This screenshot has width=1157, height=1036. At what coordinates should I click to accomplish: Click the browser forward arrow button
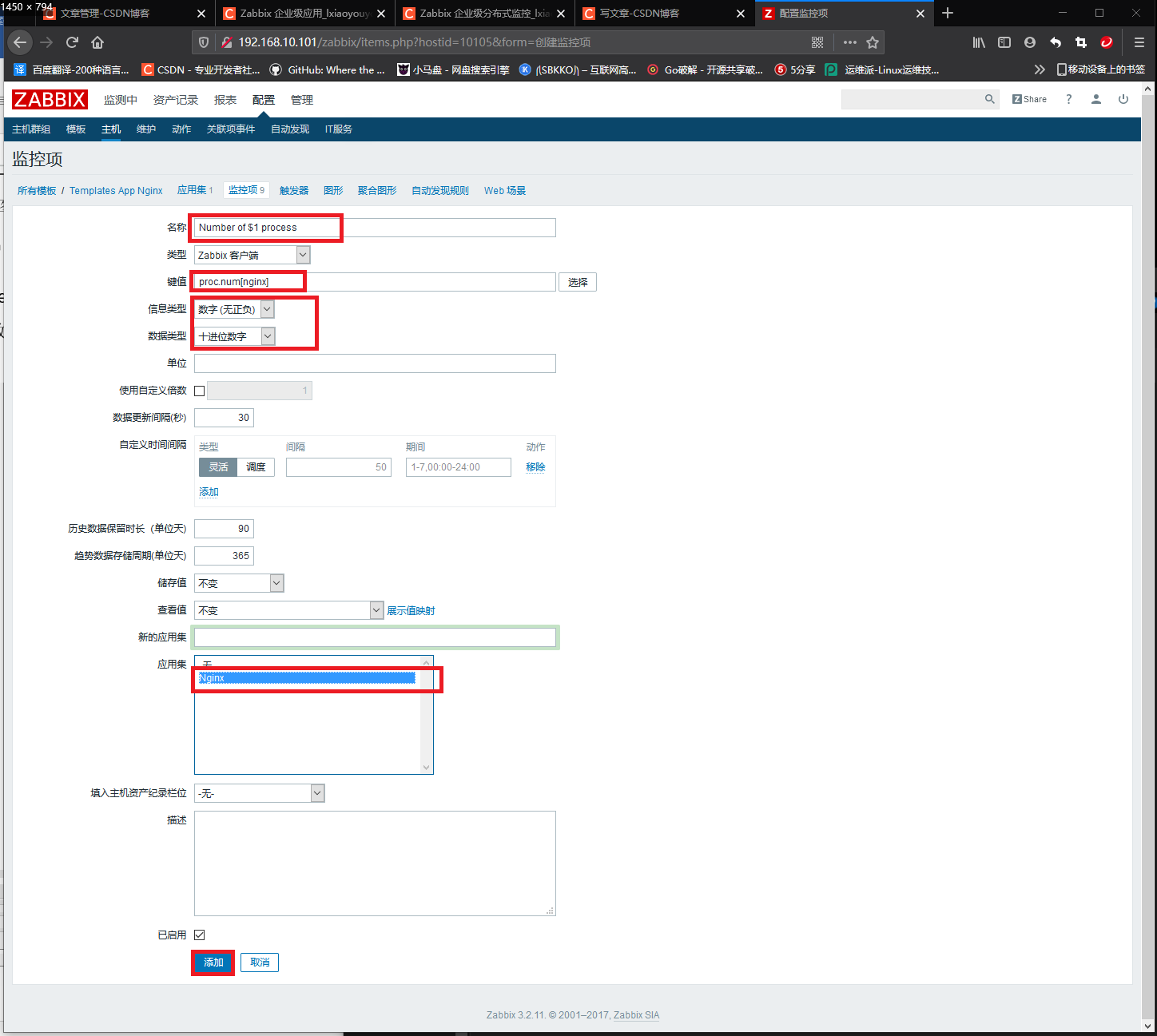pyautogui.click(x=46, y=42)
